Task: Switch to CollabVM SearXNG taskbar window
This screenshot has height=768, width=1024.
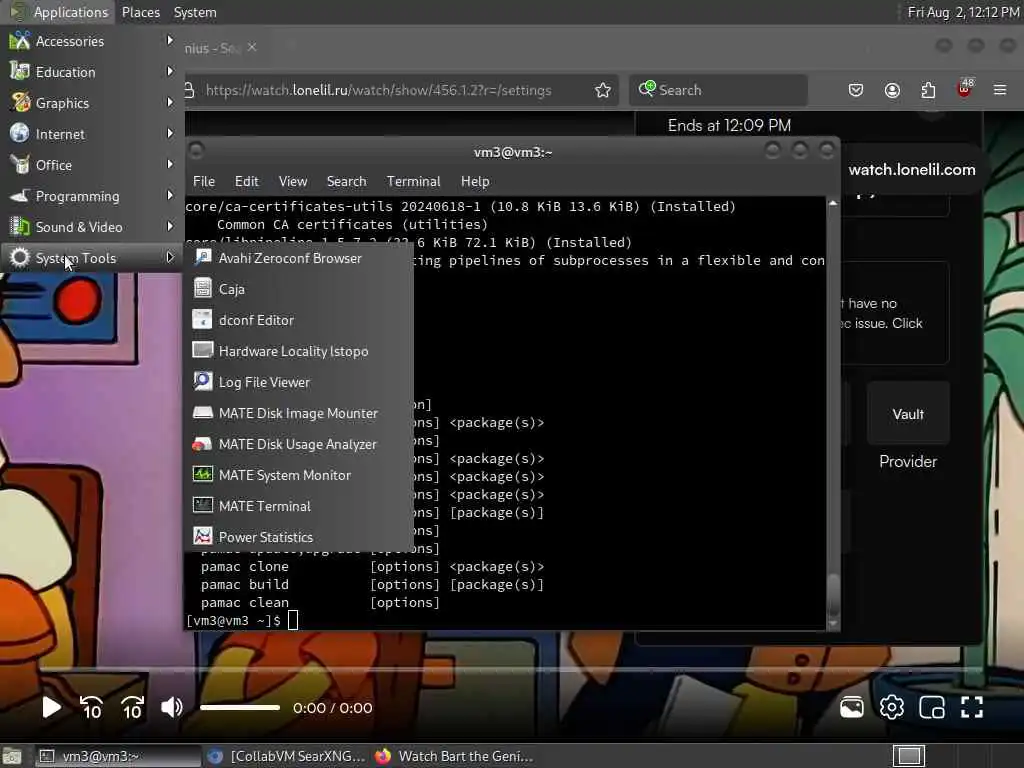Action: (x=286, y=756)
